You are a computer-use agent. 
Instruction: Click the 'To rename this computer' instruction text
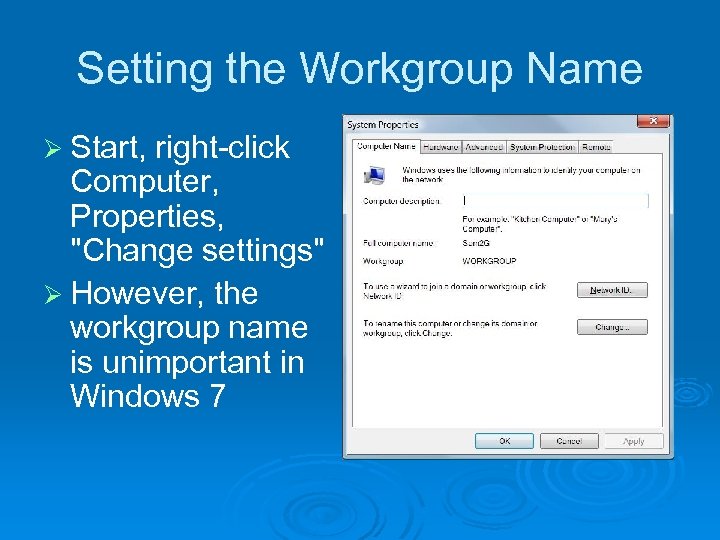tap(450, 328)
